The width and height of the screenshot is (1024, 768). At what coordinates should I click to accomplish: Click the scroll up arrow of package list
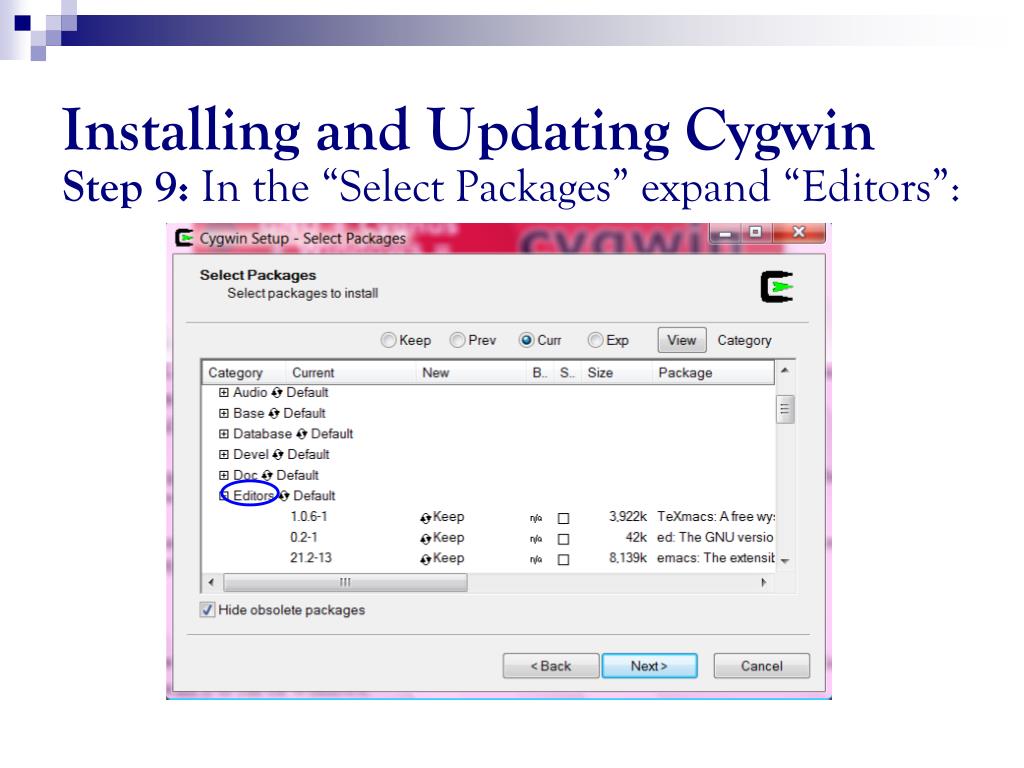pyautogui.click(x=785, y=370)
